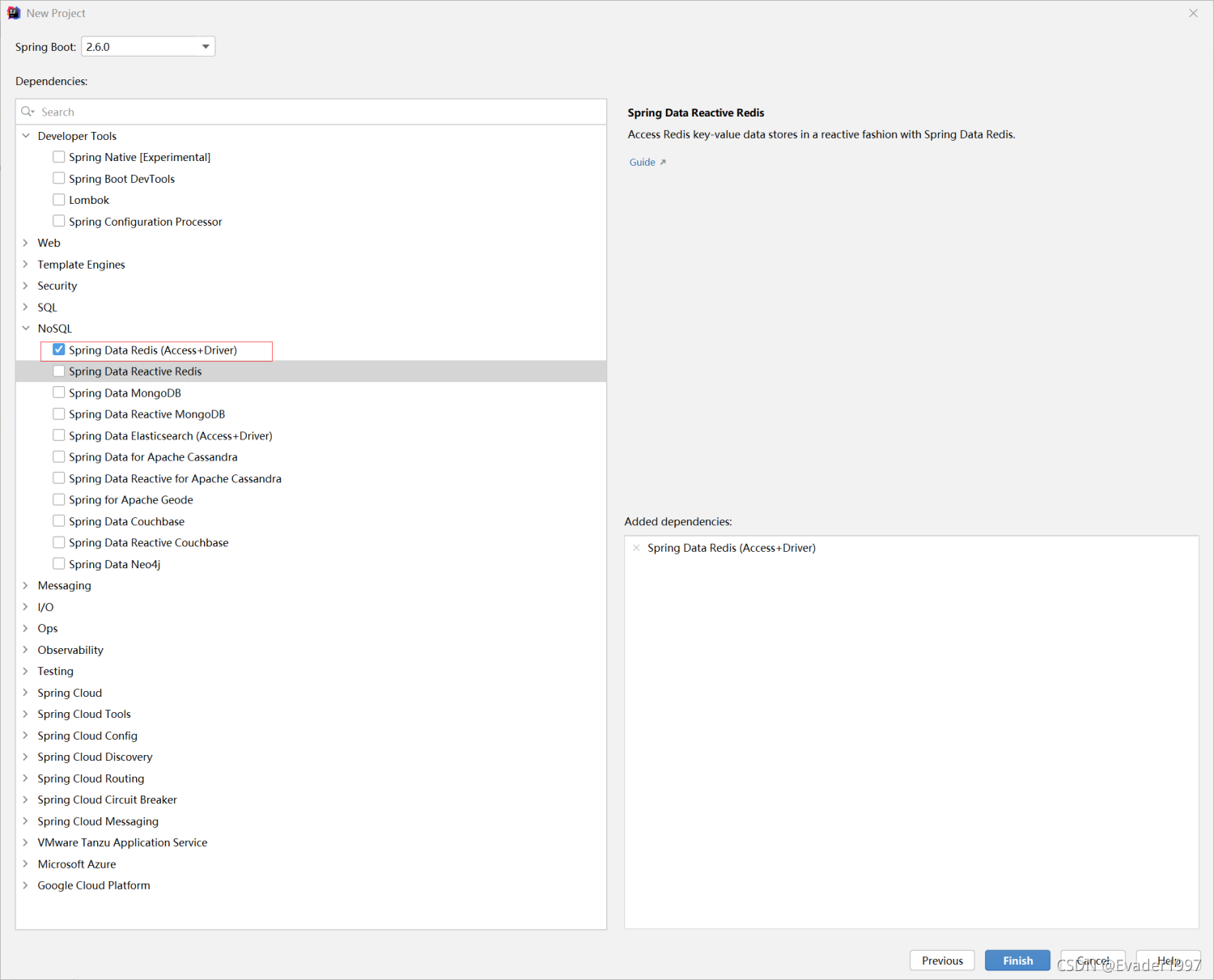Viewport: 1214px width, 980px height.
Task: Collapse the NoSQL category
Action: coord(26,329)
